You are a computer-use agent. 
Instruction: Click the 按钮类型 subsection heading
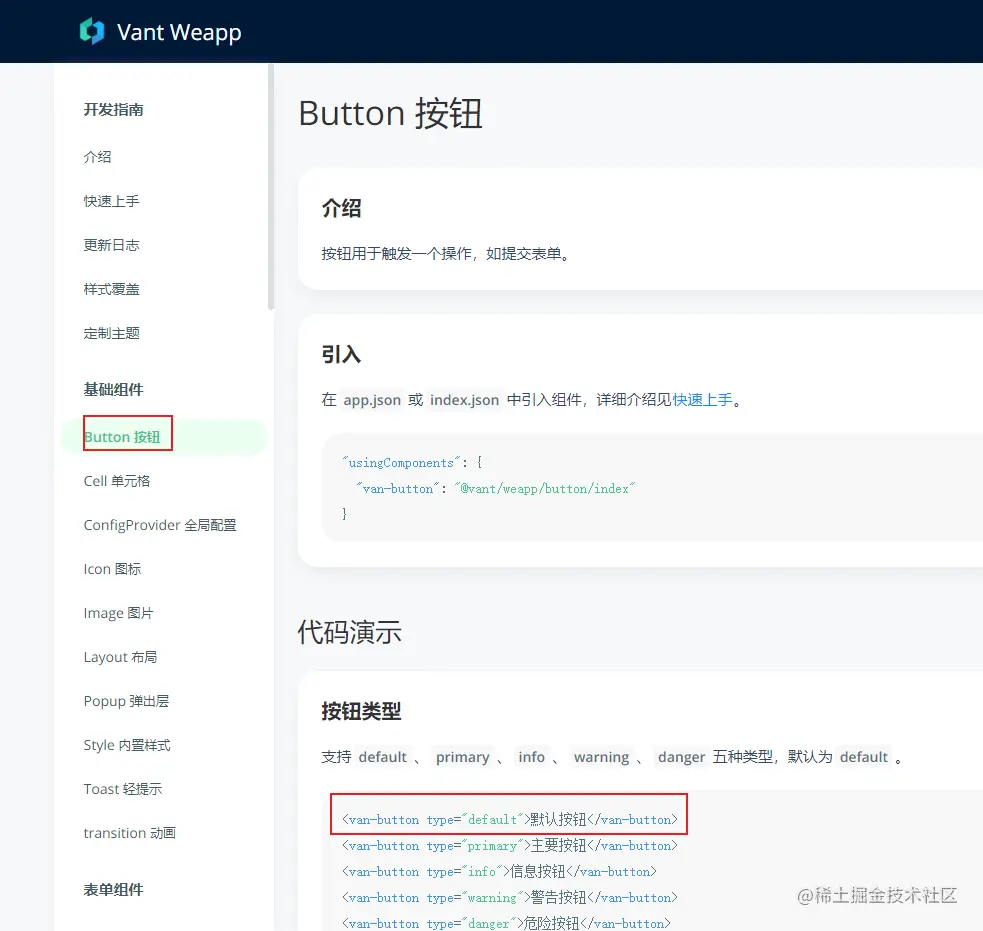coord(361,711)
